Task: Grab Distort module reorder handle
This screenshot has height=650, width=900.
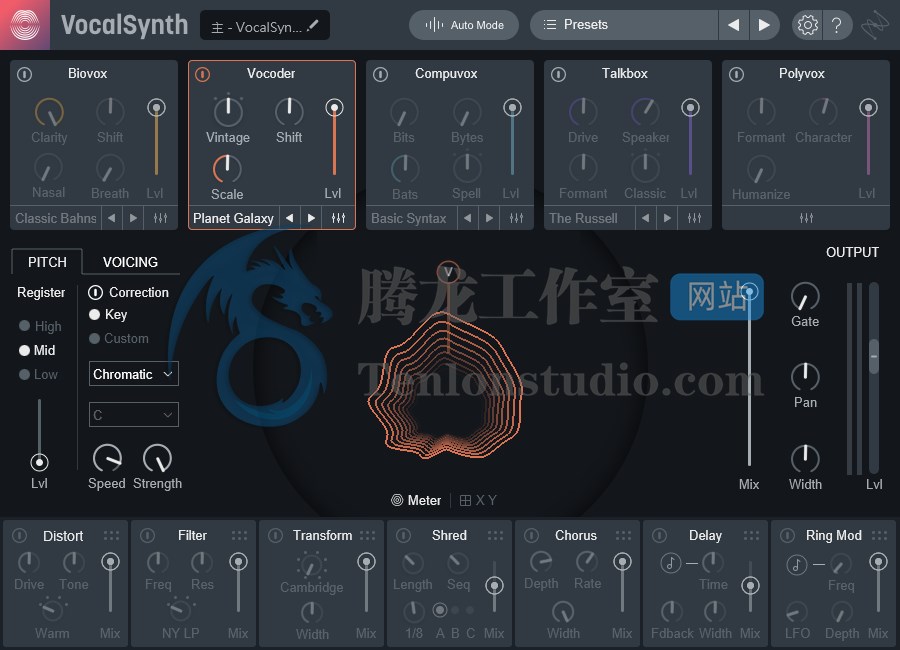Action: [x=111, y=535]
